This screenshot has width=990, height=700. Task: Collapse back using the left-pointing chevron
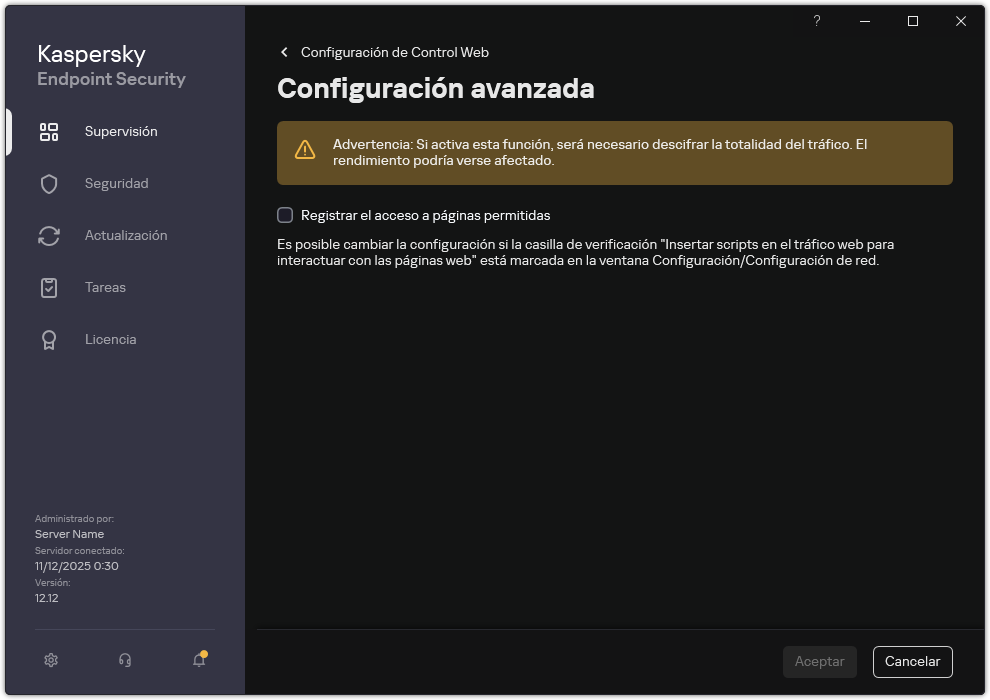pyautogui.click(x=284, y=52)
